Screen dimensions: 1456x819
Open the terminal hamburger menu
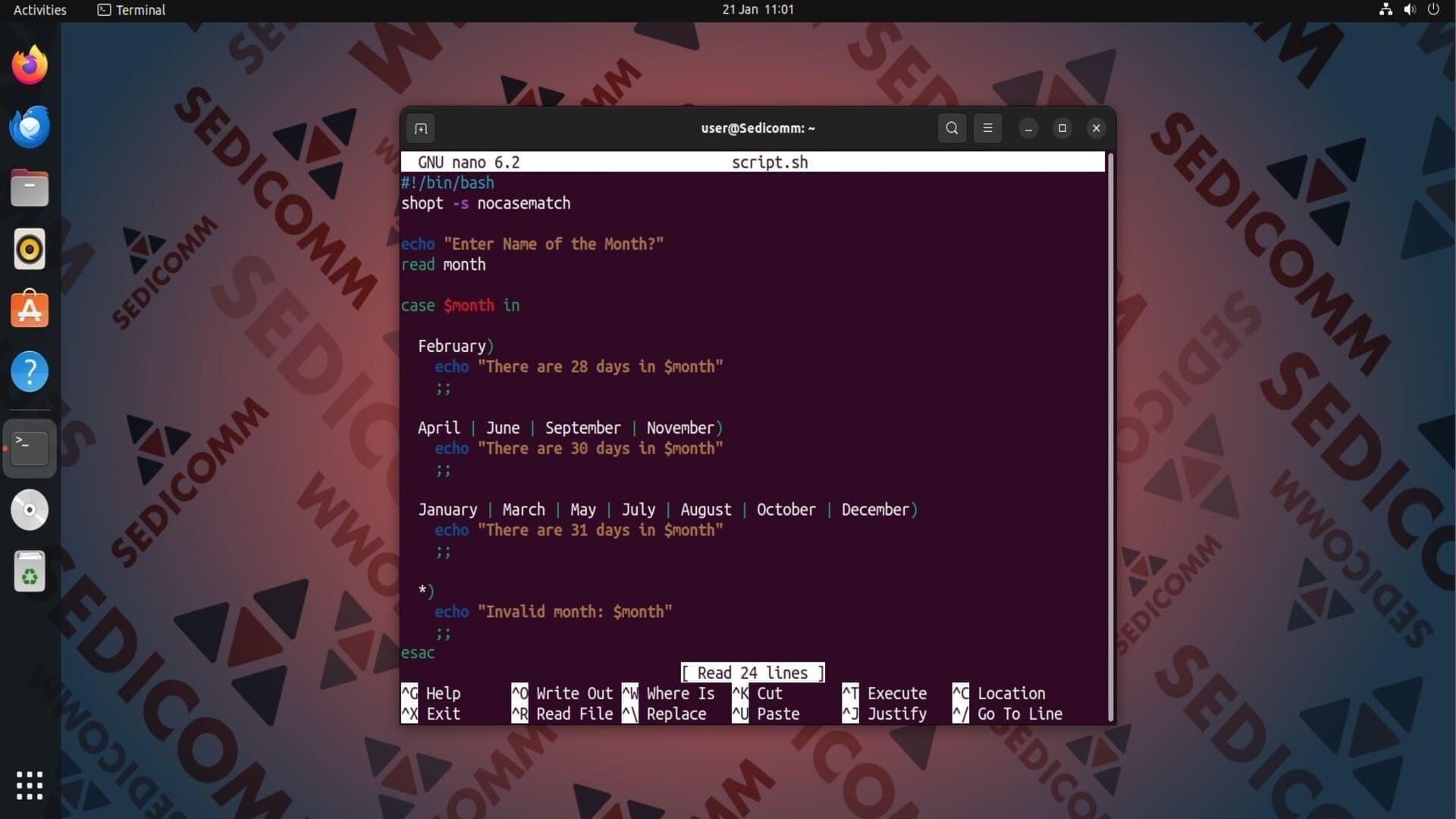click(987, 128)
